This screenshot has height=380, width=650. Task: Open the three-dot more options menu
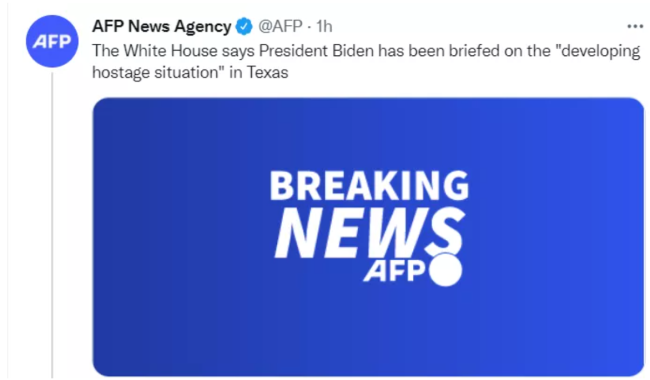pos(635,27)
